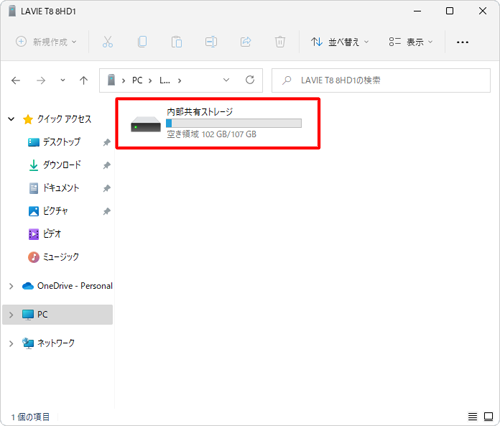Click the 1 個の項目 status text
Viewport: 500px width, 426px height.
pyautogui.click(x=30, y=417)
